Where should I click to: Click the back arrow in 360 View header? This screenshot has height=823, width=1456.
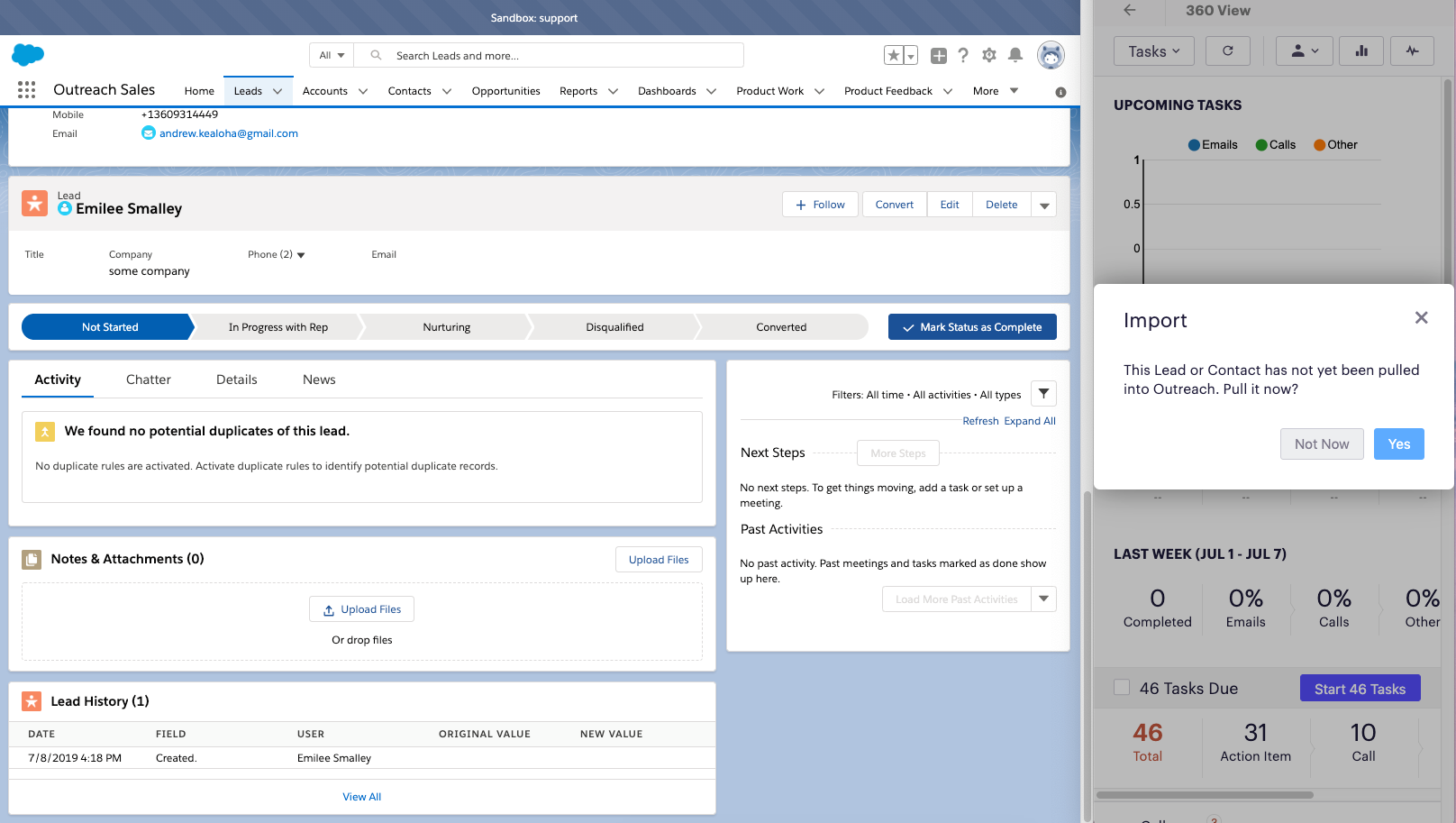[x=1130, y=10]
